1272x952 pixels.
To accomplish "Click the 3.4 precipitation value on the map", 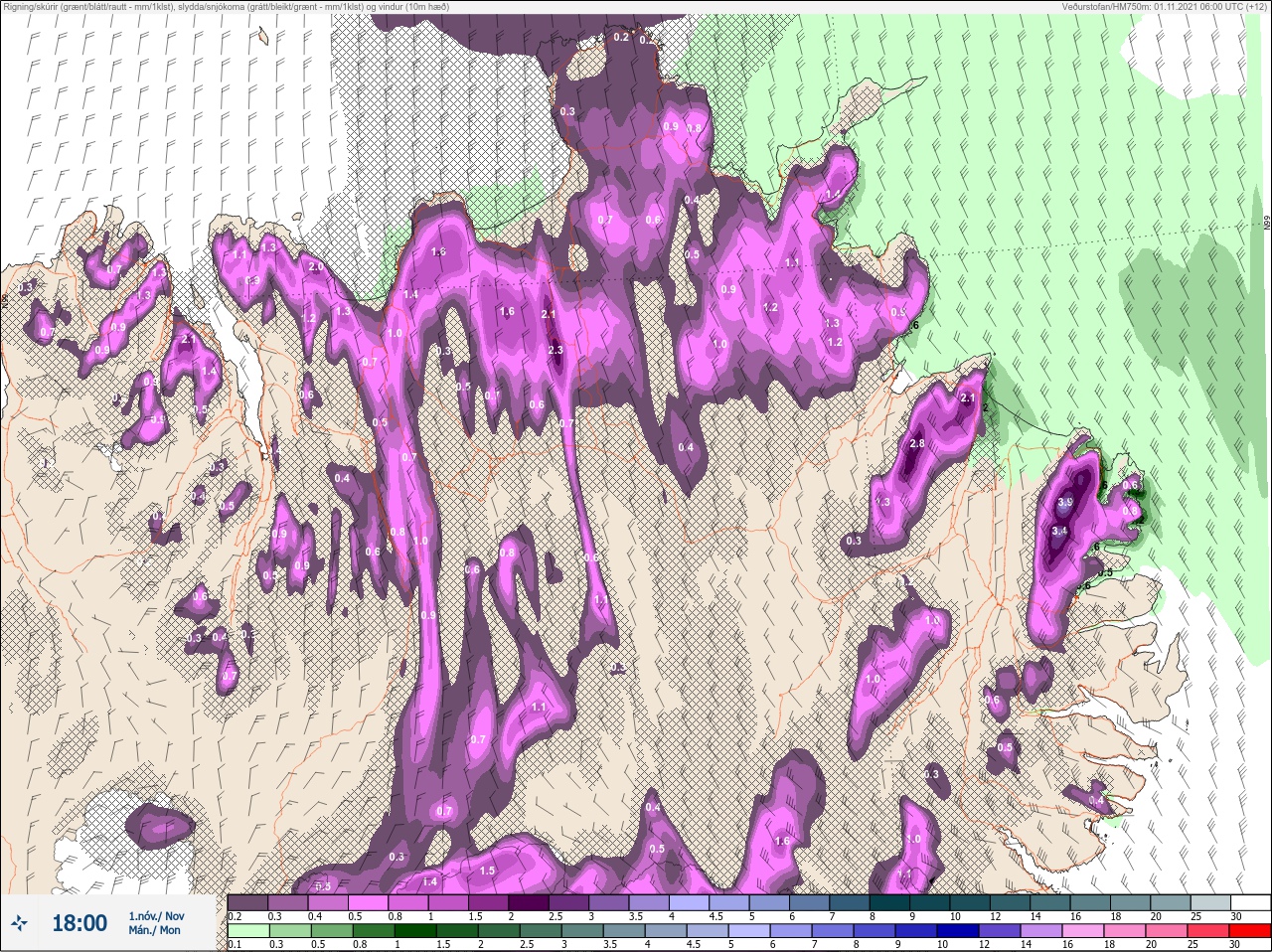I will click(x=1059, y=532).
